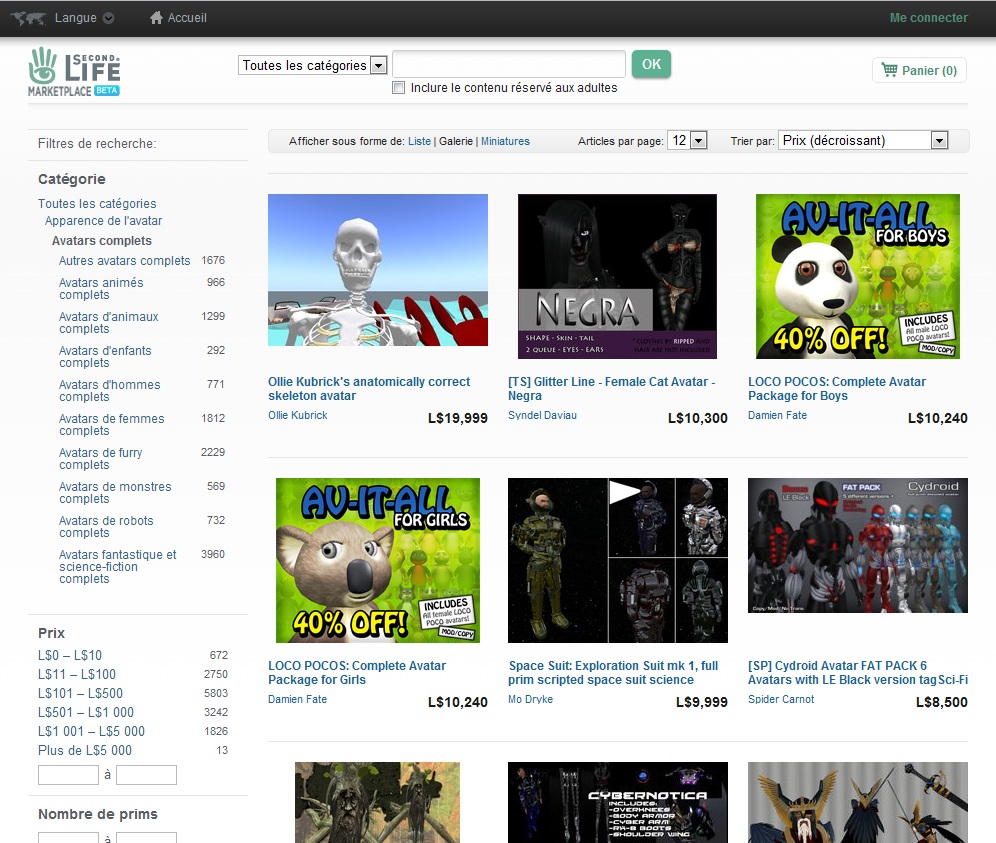Viewport: 996px width, 843px height.
Task: Filter price range L$101 – L$500
Action: coord(80,693)
